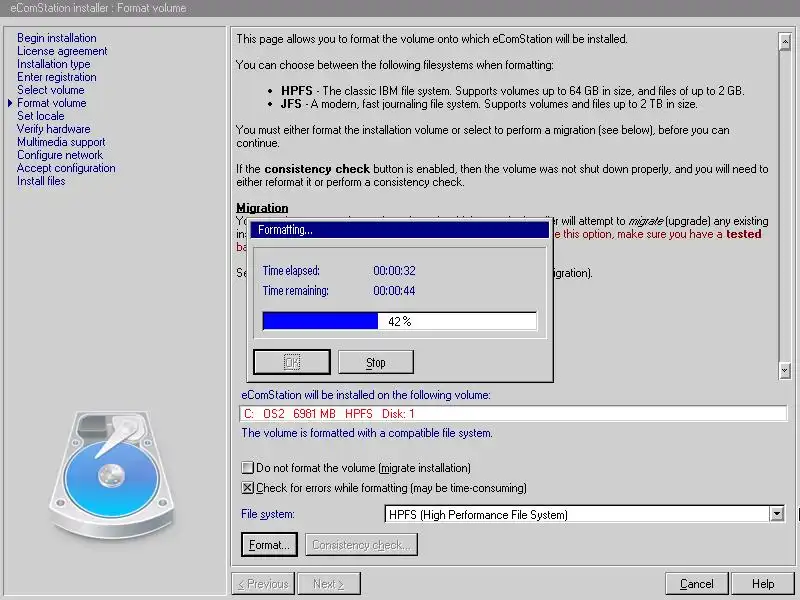Viewport: 800px width, 600px height.
Task: Click the File system label
Action: coord(268,514)
